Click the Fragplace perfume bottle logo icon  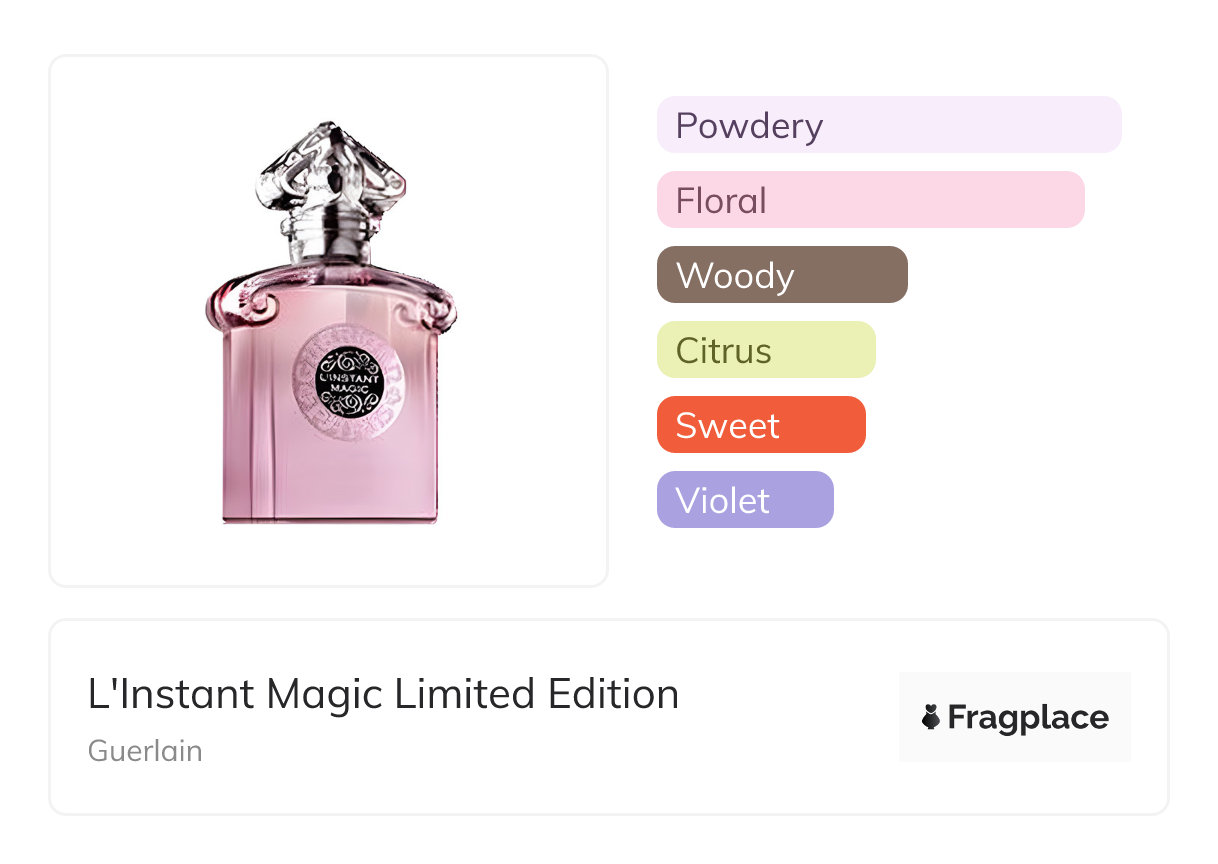(x=931, y=717)
